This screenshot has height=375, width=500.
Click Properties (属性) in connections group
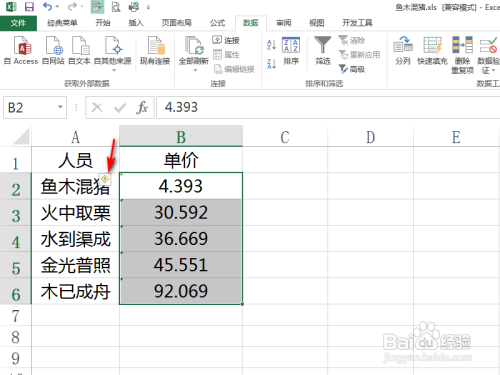226,55
